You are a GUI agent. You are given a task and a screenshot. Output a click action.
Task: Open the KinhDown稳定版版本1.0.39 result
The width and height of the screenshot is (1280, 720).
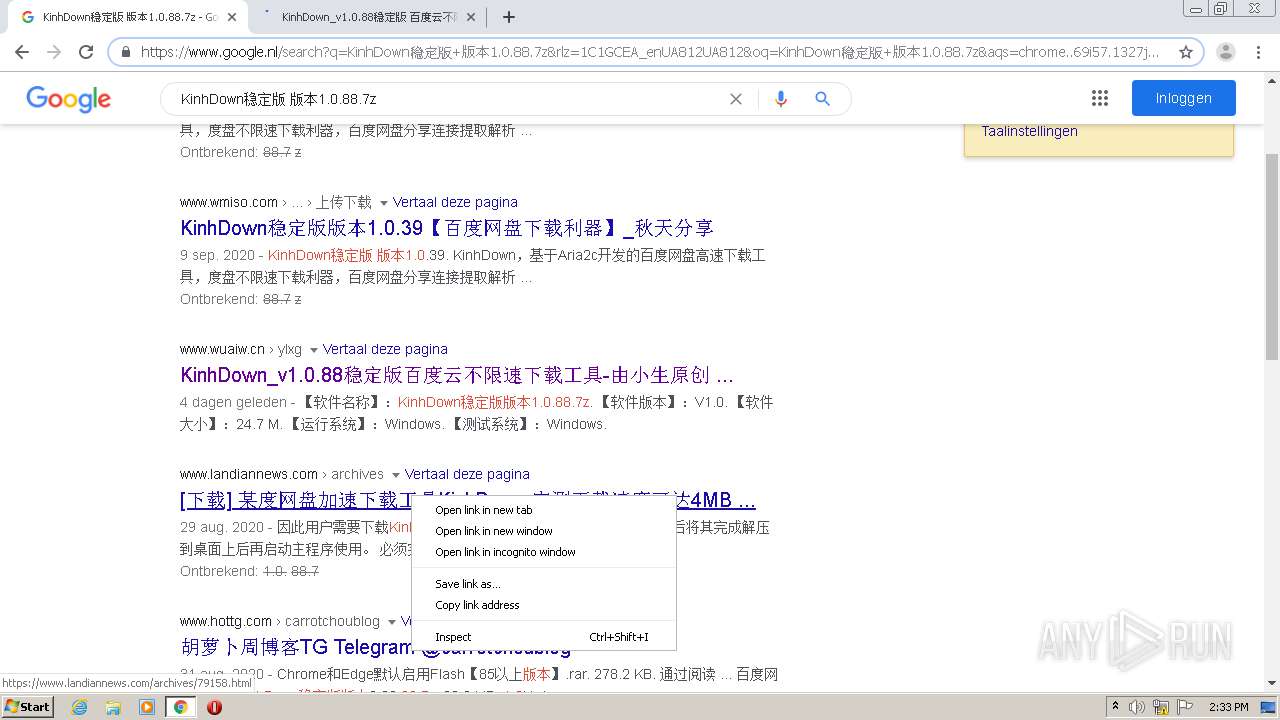pos(447,228)
